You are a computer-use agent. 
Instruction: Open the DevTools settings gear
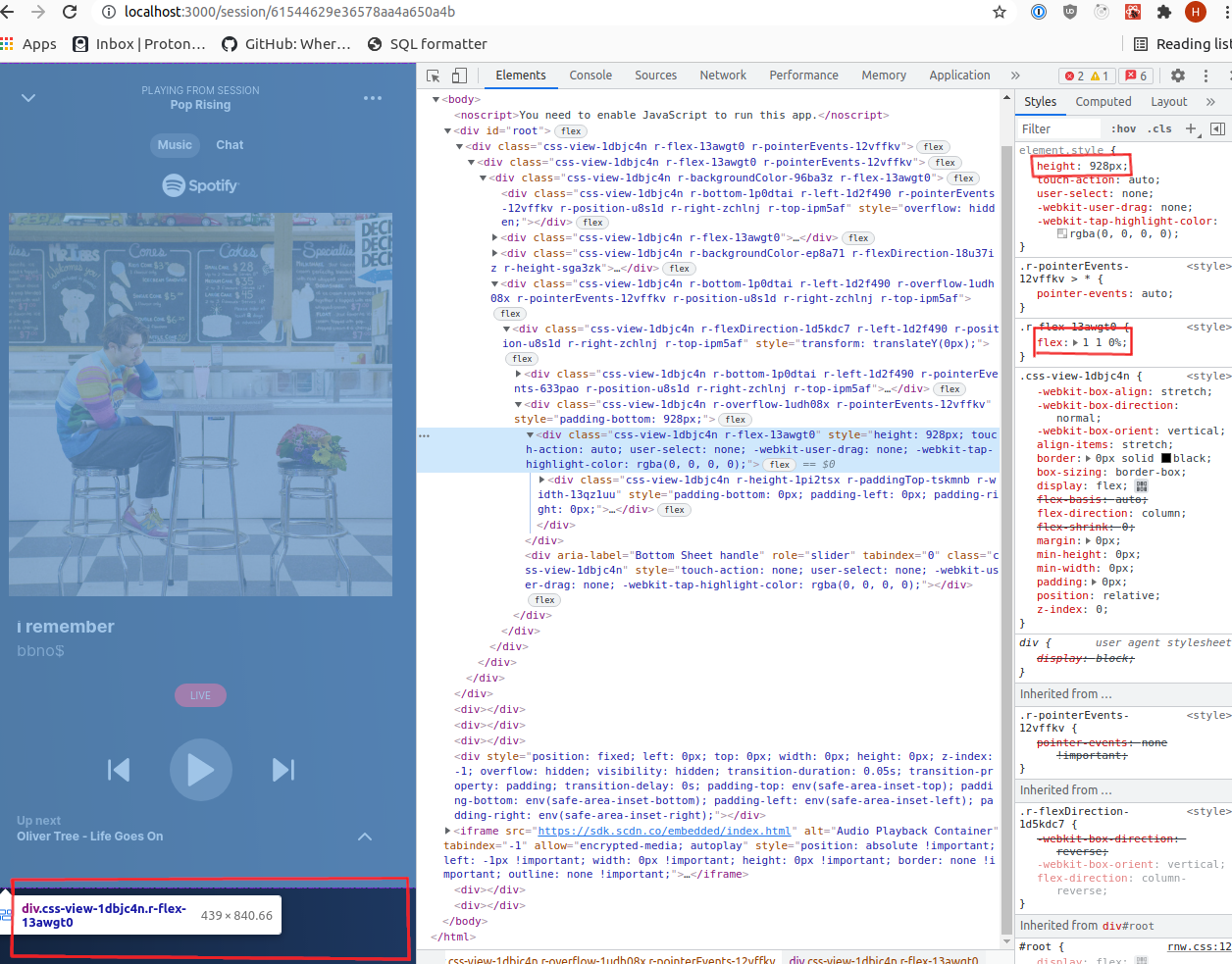click(1177, 75)
